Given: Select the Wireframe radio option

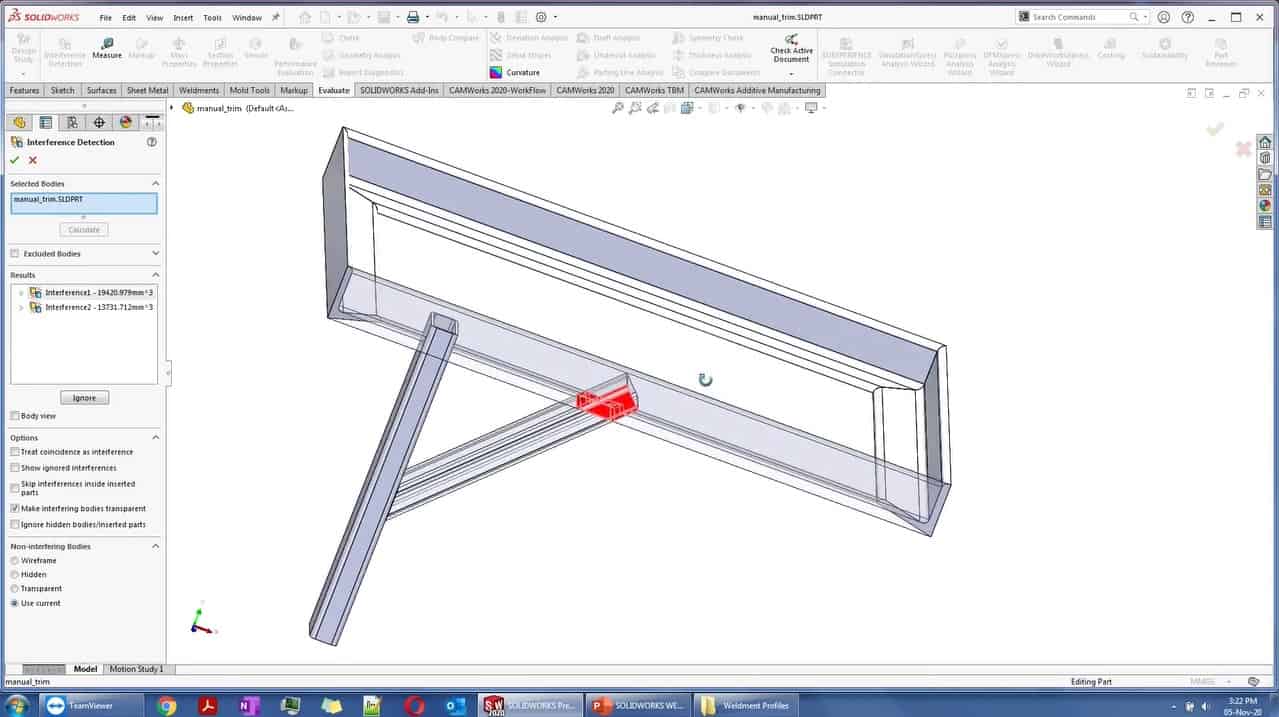Looking at the screenshot, I should (15, 561).
